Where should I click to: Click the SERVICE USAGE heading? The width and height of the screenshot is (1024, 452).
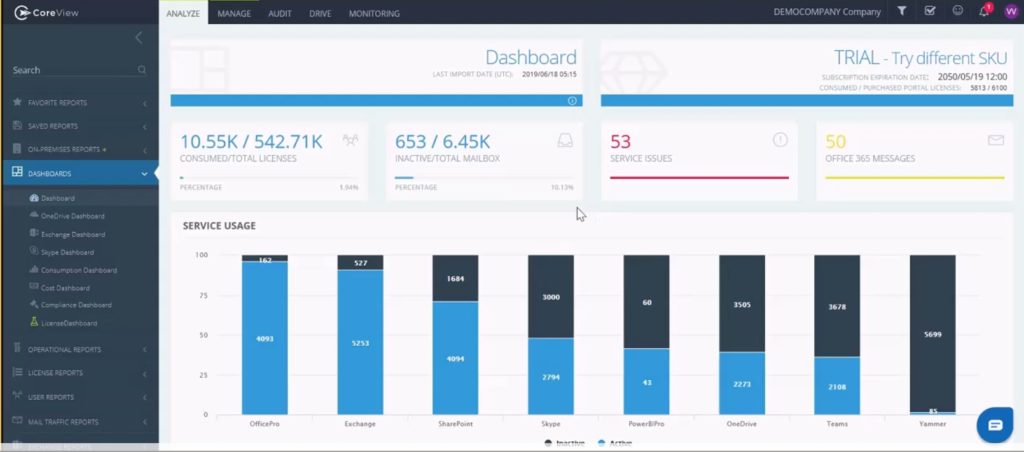pos(219,226)
